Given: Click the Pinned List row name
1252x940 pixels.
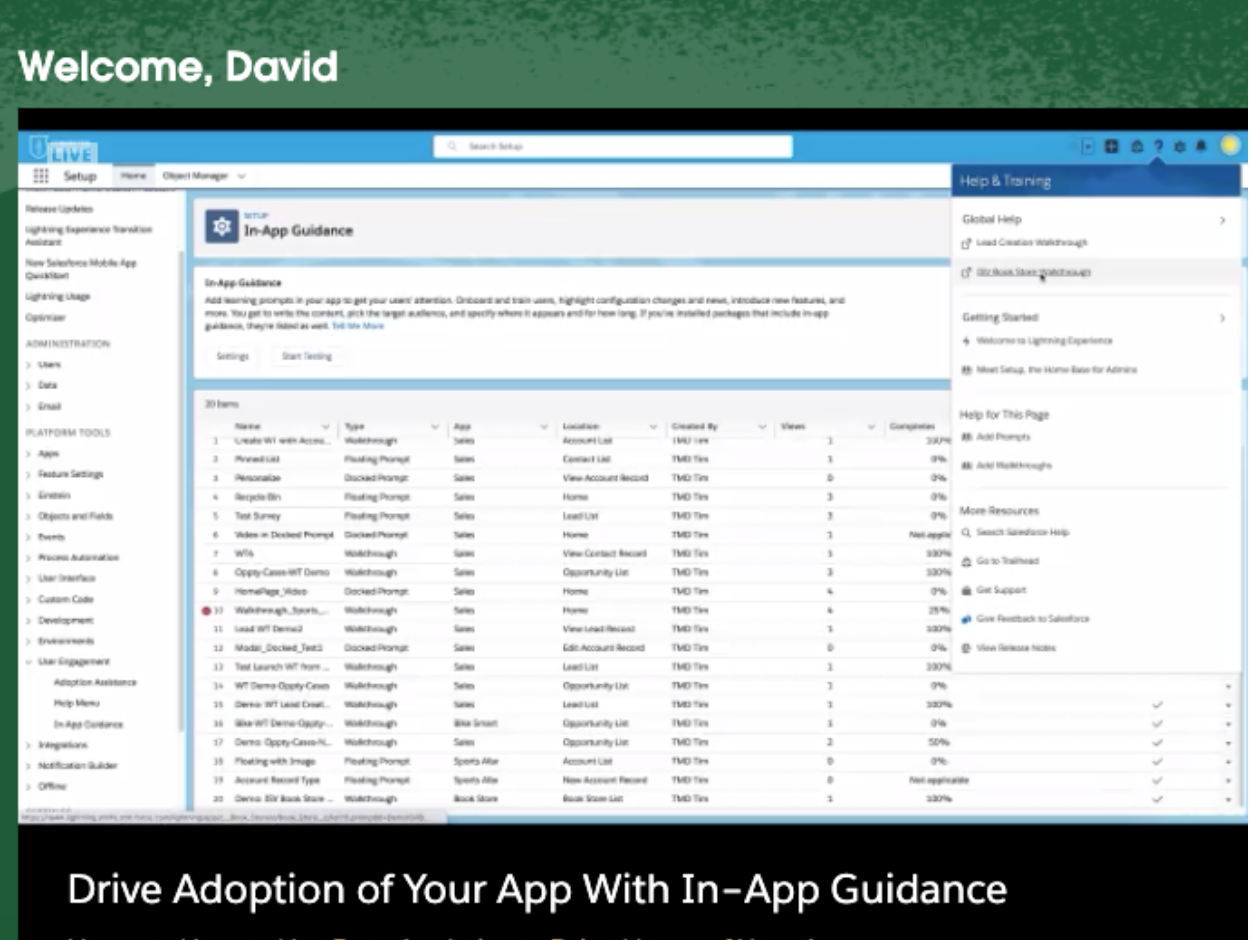Looking at the screenshot, I should click(257, 459).
